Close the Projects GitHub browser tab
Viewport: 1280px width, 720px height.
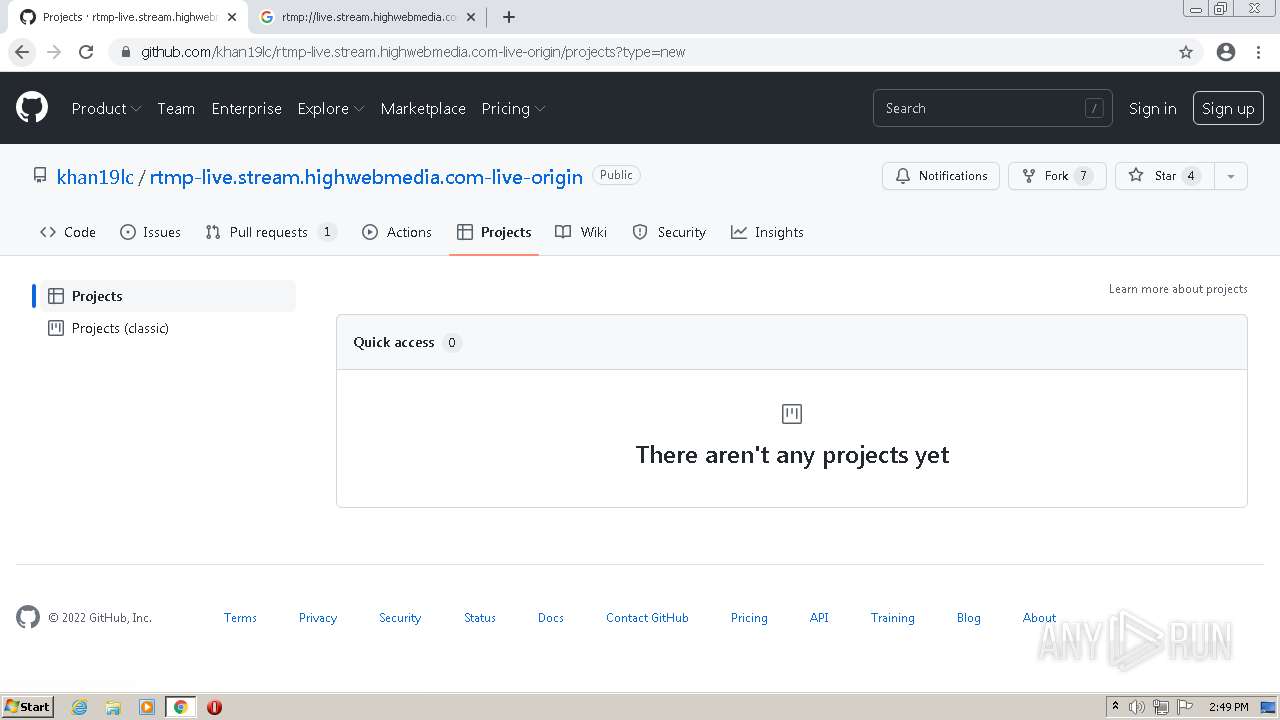click(231, 17)
